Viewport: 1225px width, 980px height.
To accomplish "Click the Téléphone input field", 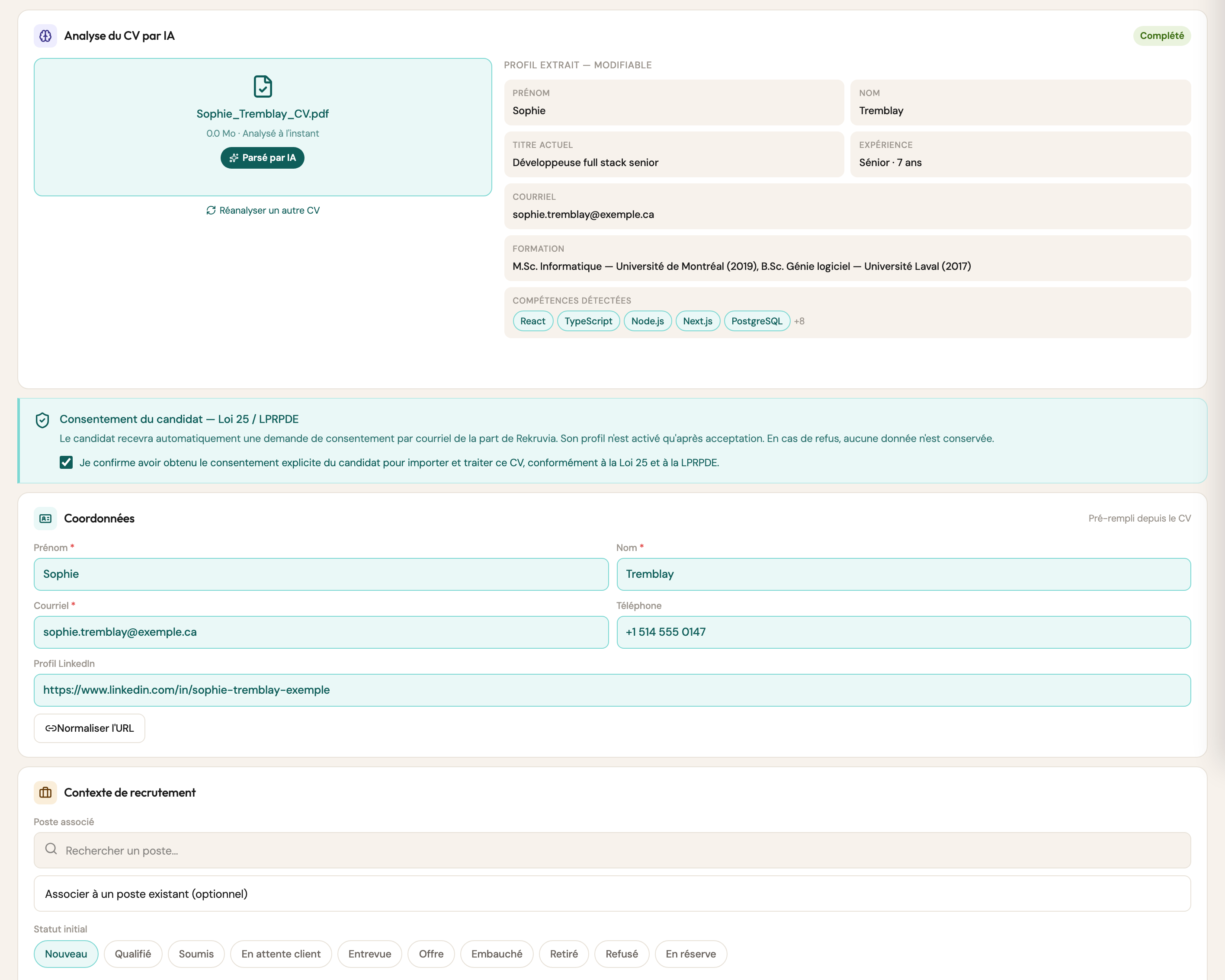I will click(x=904, y=632).
